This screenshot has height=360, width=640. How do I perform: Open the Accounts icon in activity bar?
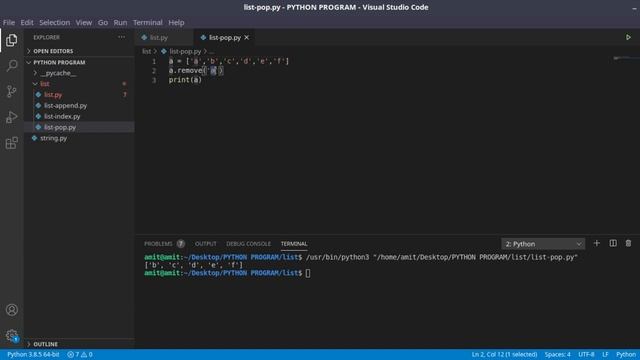[x=11, y=310]
